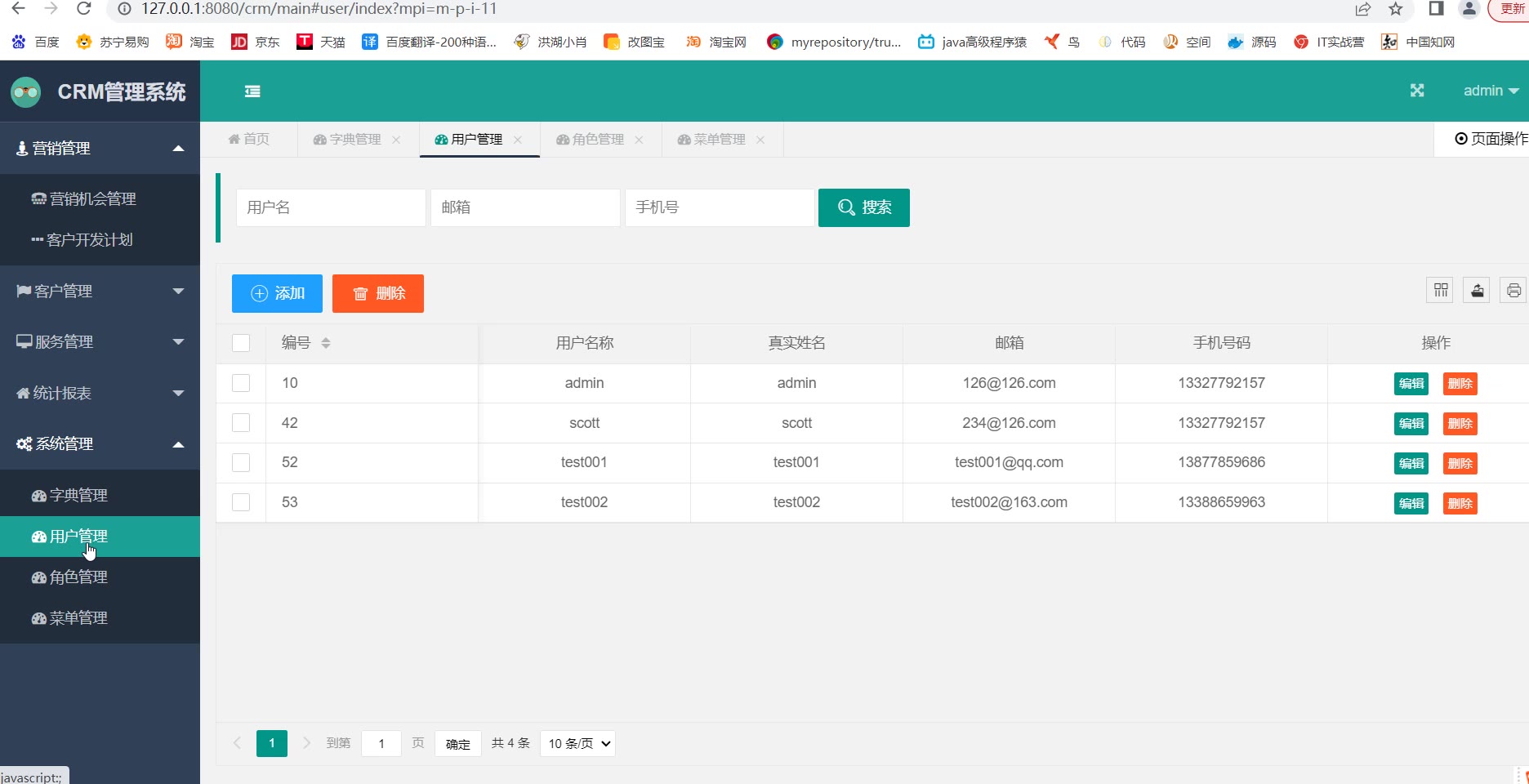Click the 搜索 search button

(864, 207)
